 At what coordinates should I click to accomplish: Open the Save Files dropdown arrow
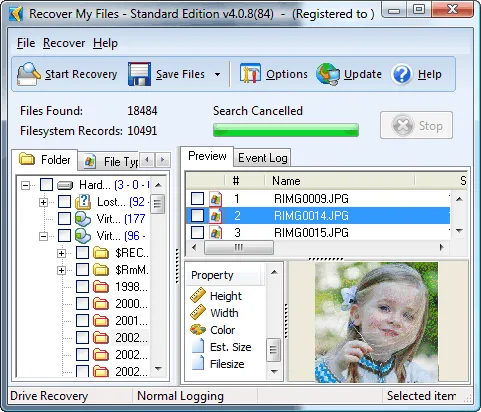217,74
